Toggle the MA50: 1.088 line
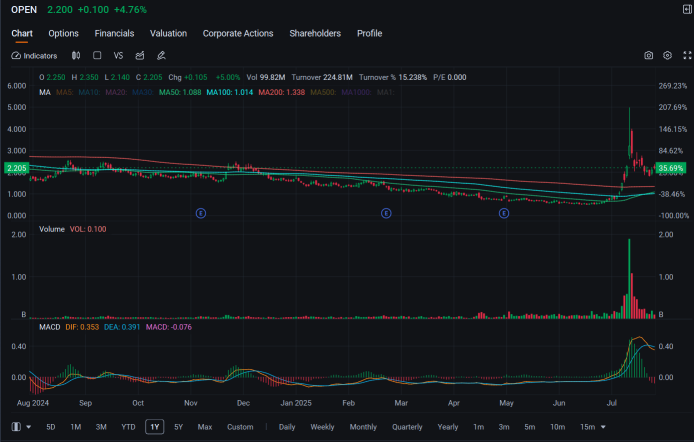The height and width of the screenshot is (442, 694). point(180,92)
